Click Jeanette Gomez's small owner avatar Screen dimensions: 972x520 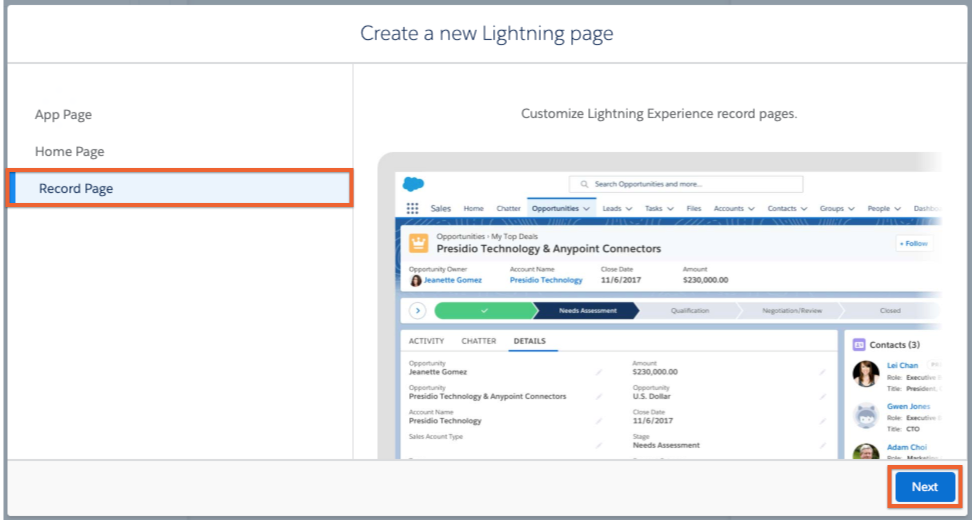416,281
